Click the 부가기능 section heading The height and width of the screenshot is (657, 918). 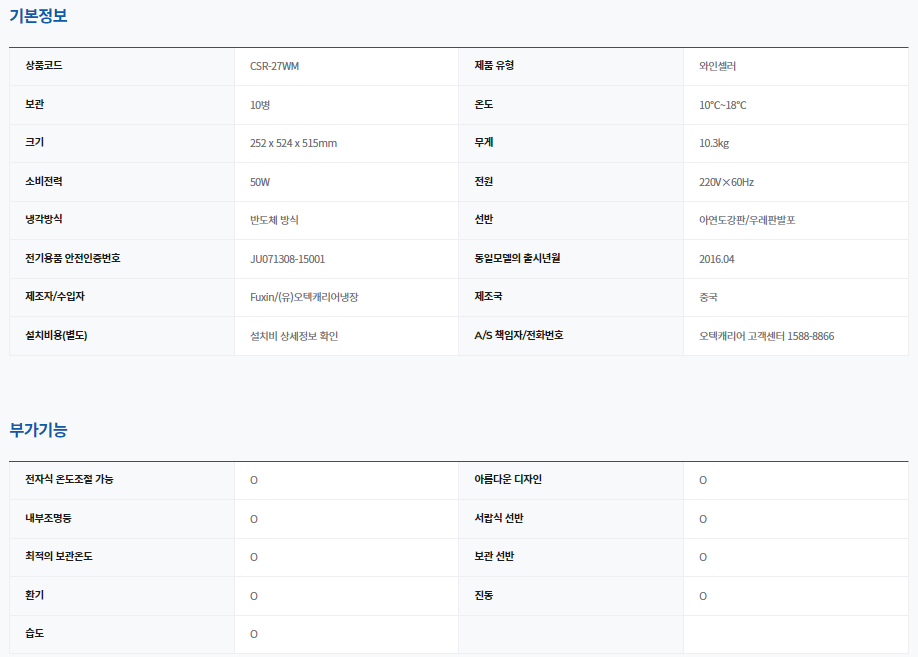pyautogui.click(x=38, y=430)
